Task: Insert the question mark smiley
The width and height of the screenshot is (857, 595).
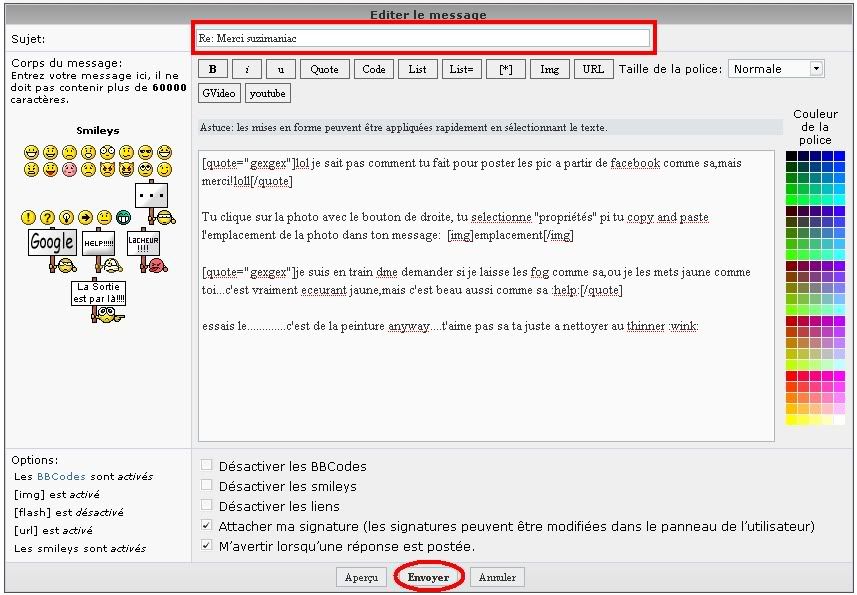Action: click(x=48, y=217)
